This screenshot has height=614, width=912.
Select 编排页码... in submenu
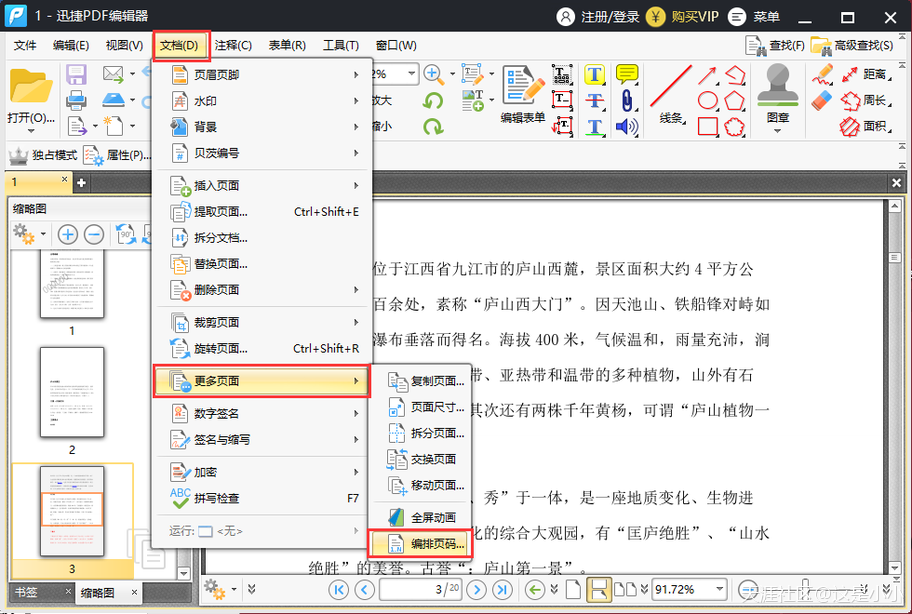(x=420, y=544)
